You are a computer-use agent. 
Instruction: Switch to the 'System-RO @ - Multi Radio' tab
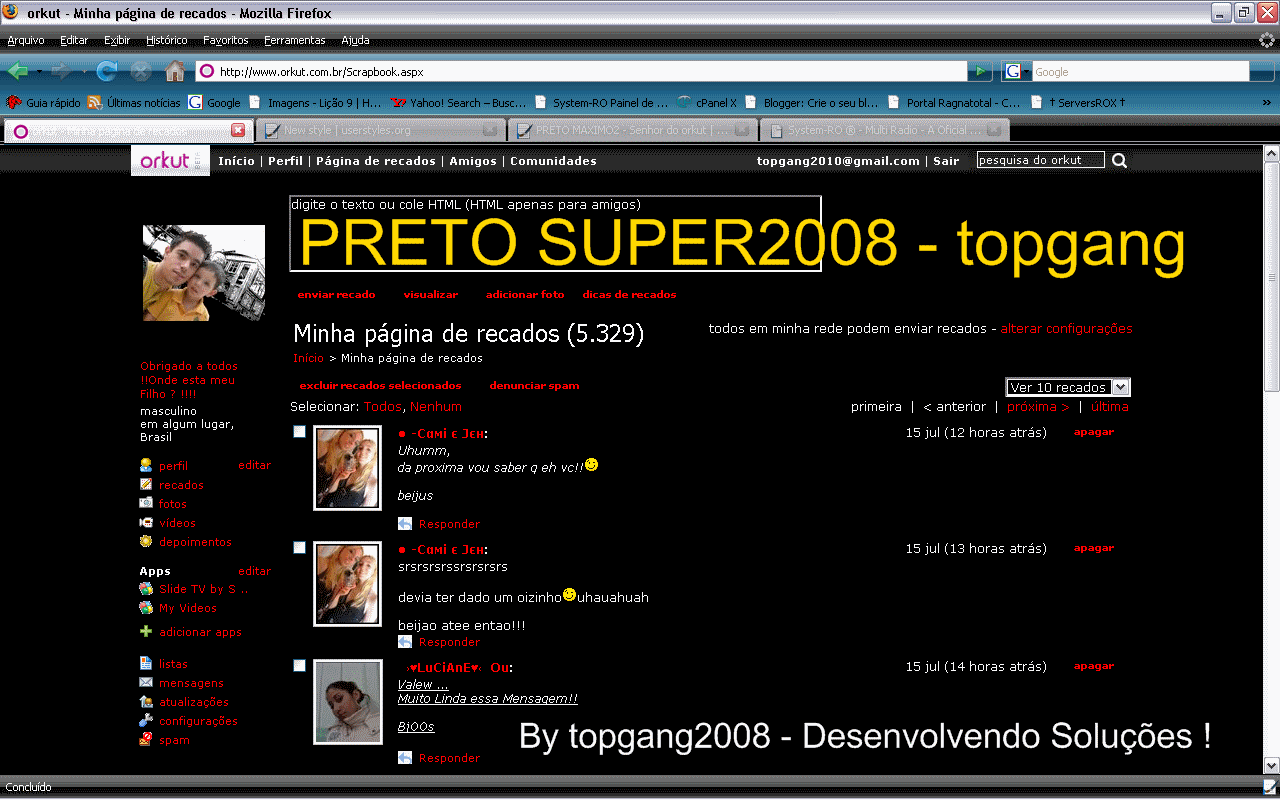click(x=885, y=130)
